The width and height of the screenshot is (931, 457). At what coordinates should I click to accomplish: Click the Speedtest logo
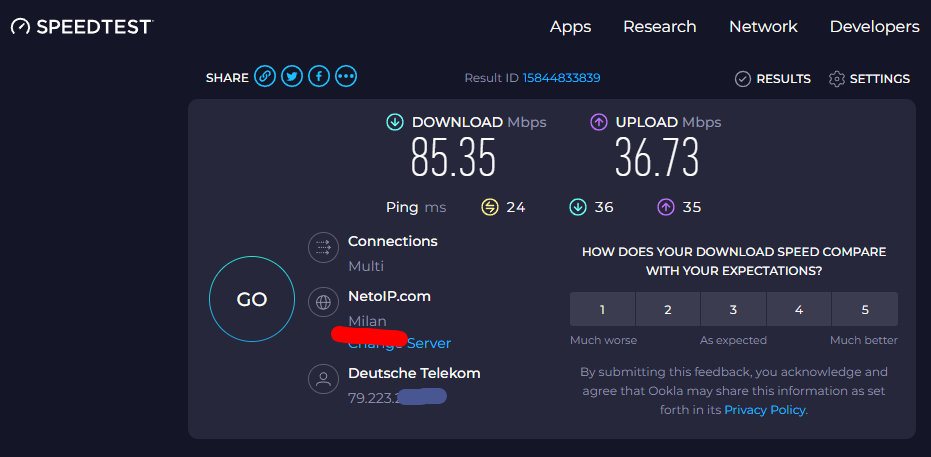point(83,27)
